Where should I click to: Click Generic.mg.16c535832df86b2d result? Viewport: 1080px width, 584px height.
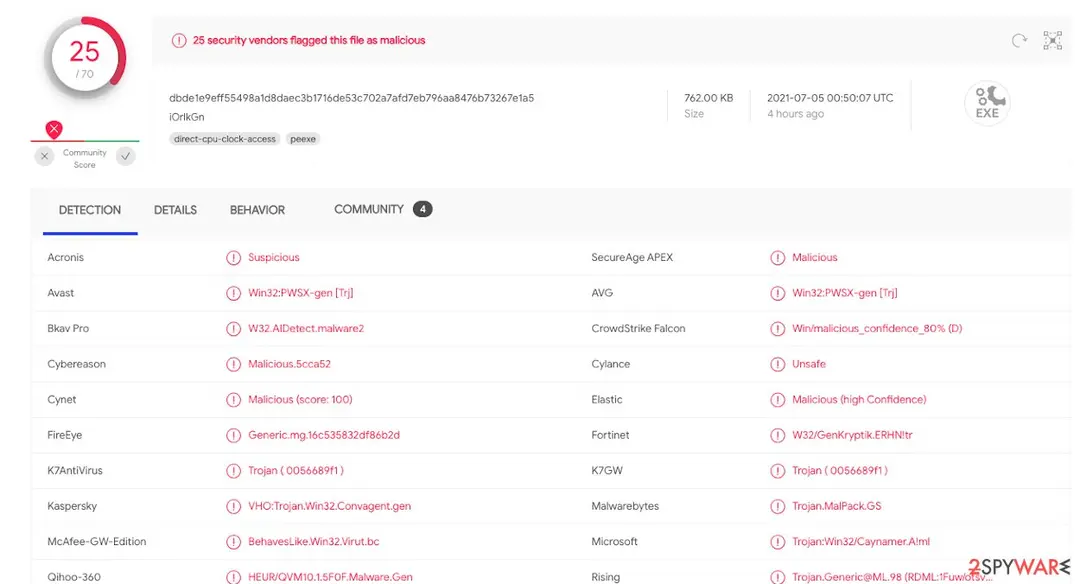(324, 435)
